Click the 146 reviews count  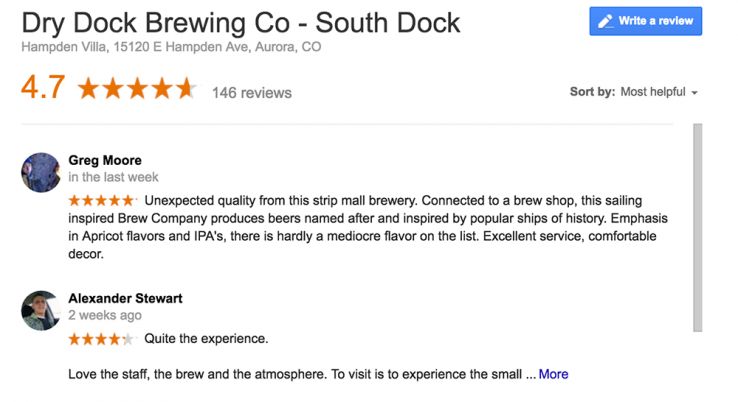(252, 93)
